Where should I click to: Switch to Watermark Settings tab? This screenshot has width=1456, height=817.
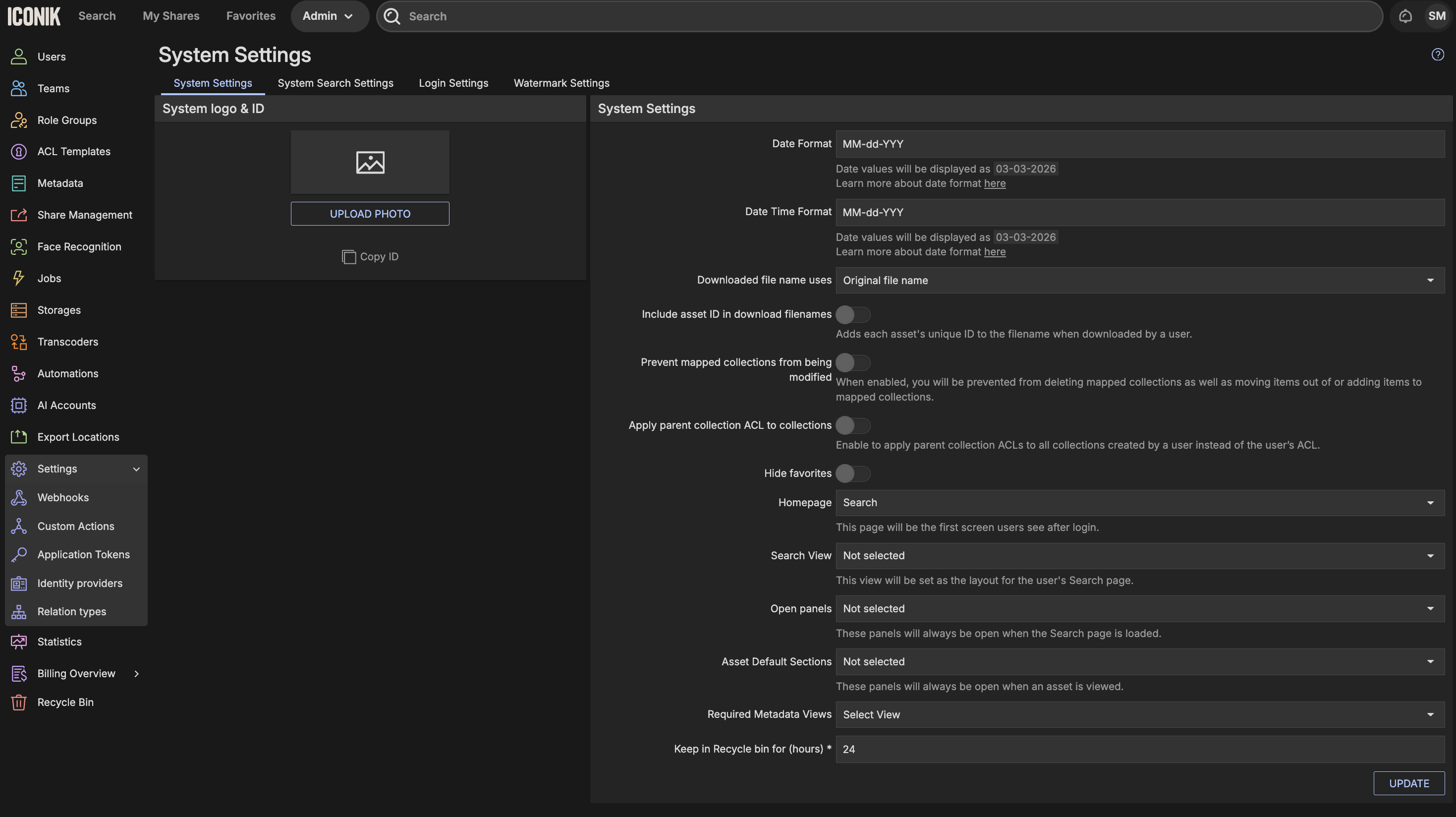pyautogui.click(x=561, y=83)
